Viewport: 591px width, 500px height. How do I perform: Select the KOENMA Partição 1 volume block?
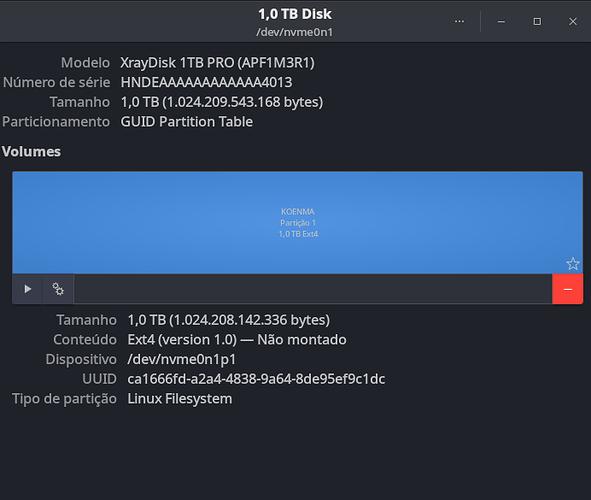tap(297, 223)
